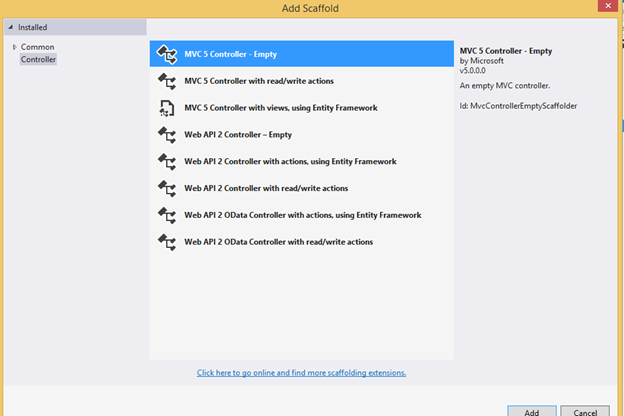
Task: Click icon for Web API 2 Controller with read/write actions
Action: coord(167,188)
